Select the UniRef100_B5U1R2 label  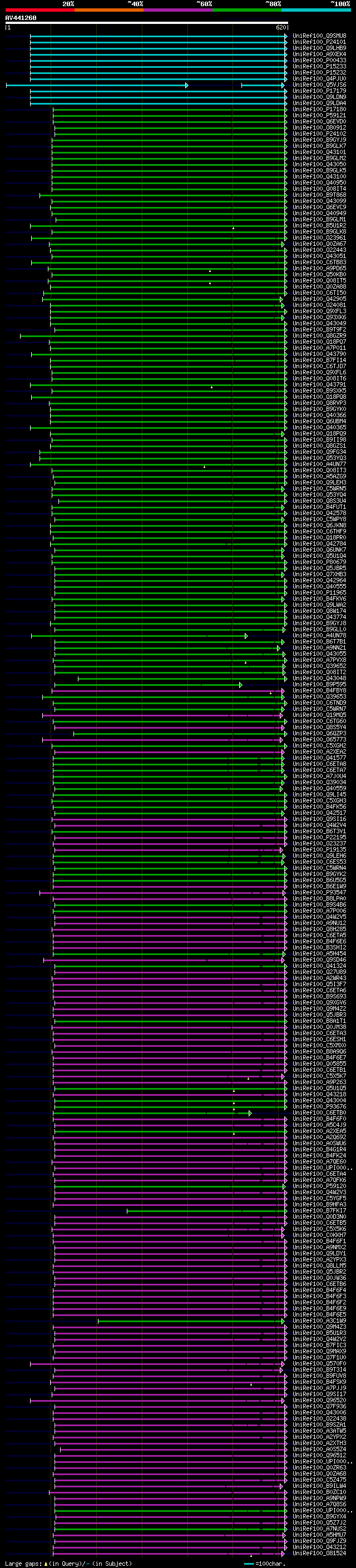(x=319, y=226)
